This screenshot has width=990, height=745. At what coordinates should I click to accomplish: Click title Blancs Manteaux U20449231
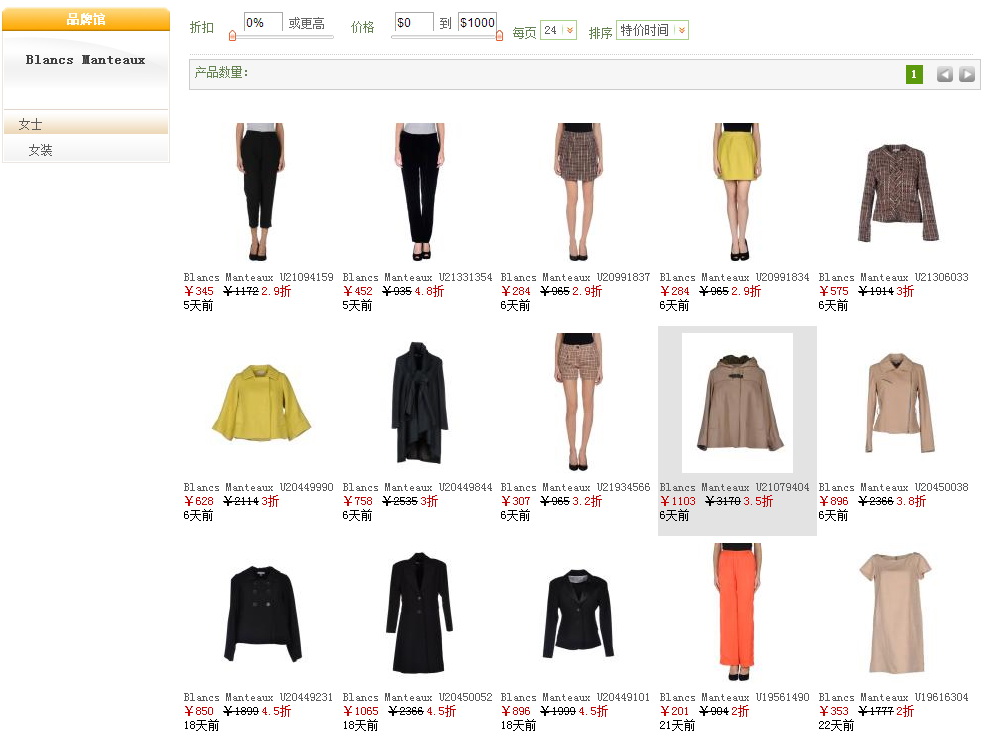(x=258, y=698)
